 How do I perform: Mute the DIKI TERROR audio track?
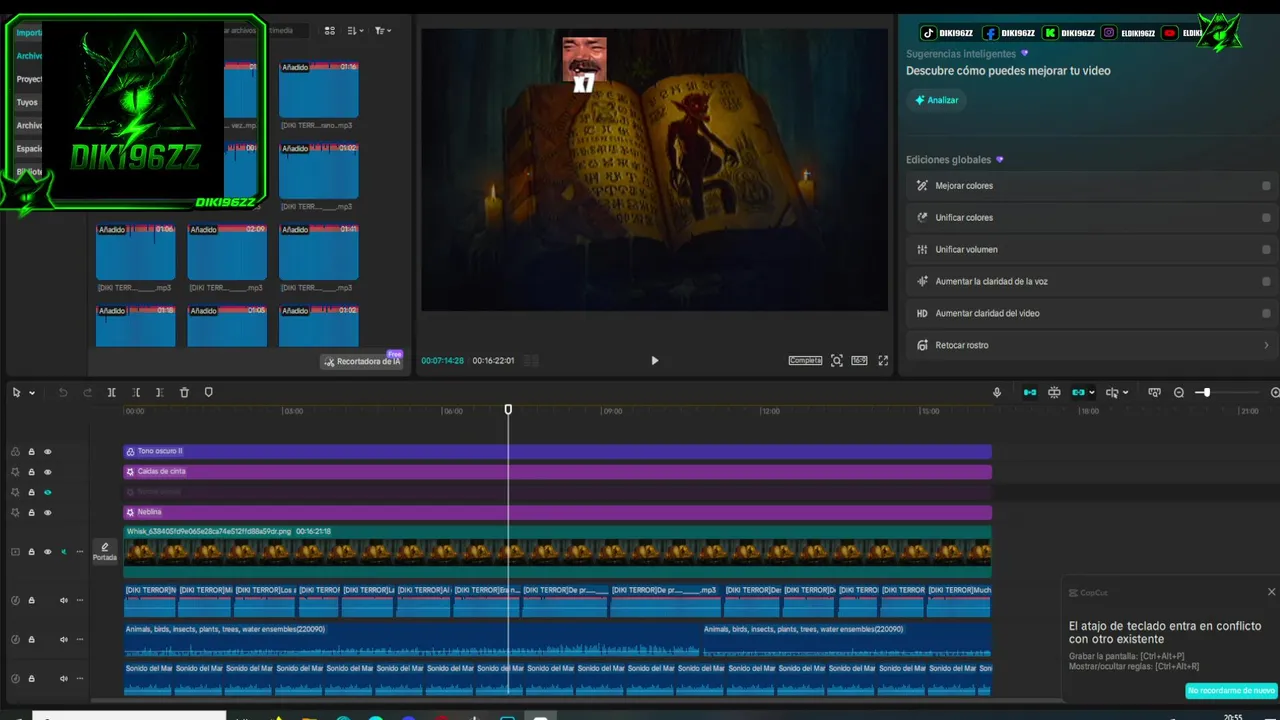point(63,600)
